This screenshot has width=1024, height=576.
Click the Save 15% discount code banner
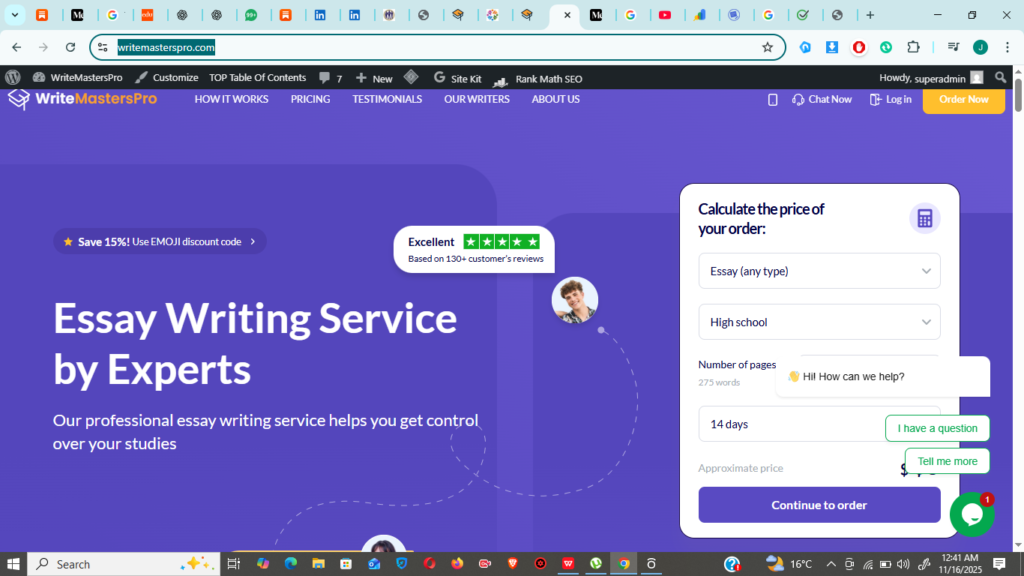tap(160, 241)
